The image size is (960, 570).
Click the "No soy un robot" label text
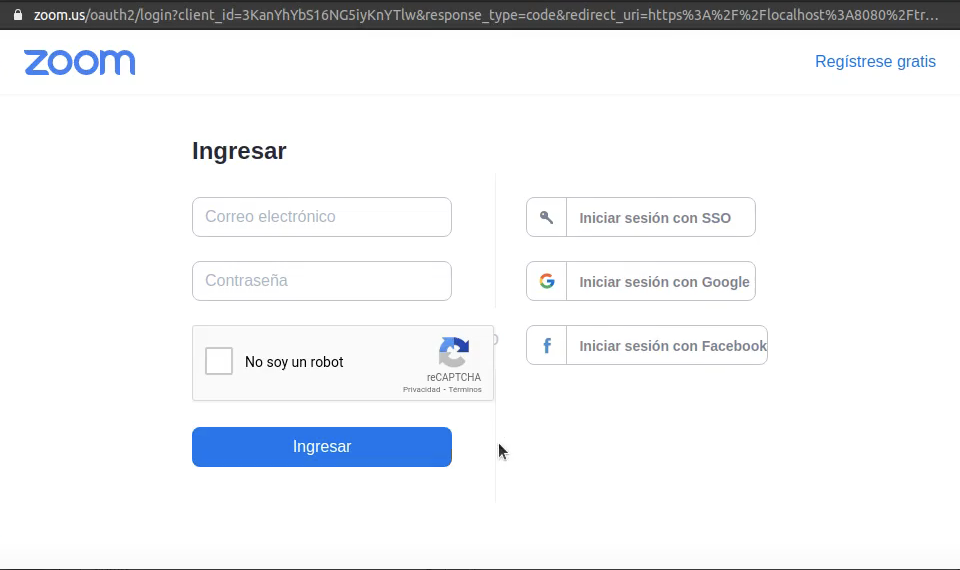pos(294,362)
